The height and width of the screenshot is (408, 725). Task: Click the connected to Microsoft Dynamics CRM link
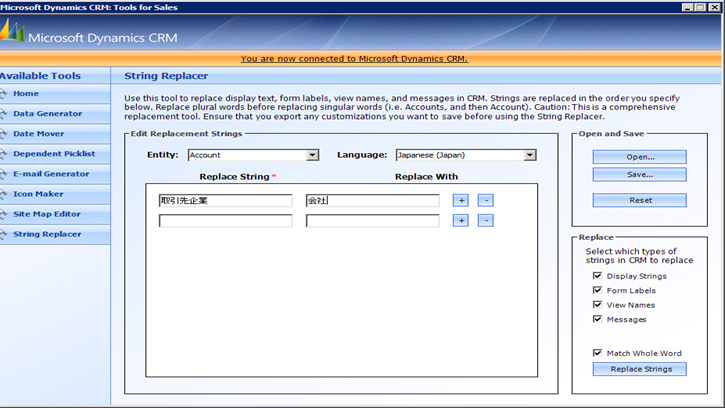pos(354,59)
